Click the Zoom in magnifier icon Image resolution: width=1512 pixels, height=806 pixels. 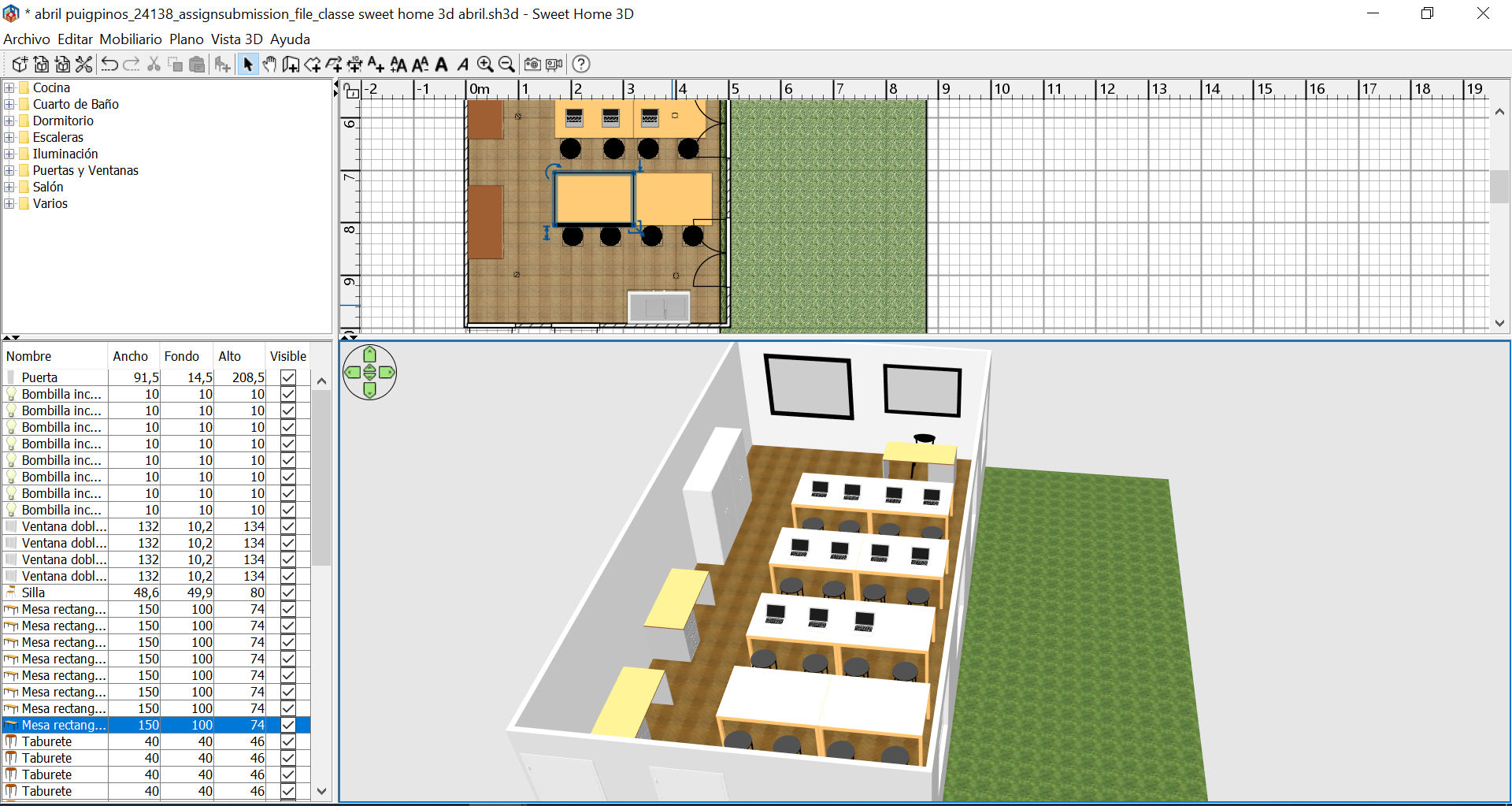pos(485,65)
